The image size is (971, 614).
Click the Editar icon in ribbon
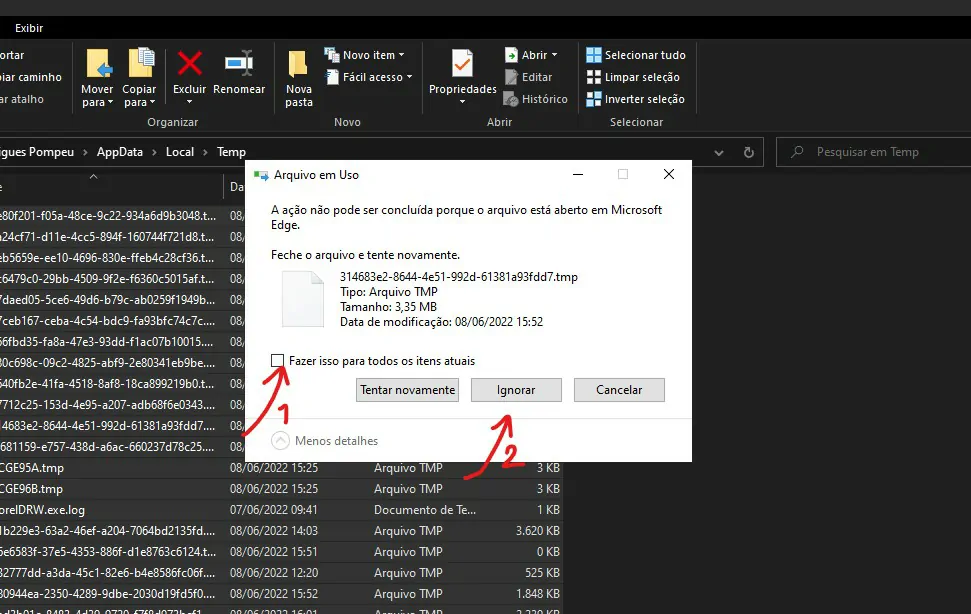click(x=511, y=77)
